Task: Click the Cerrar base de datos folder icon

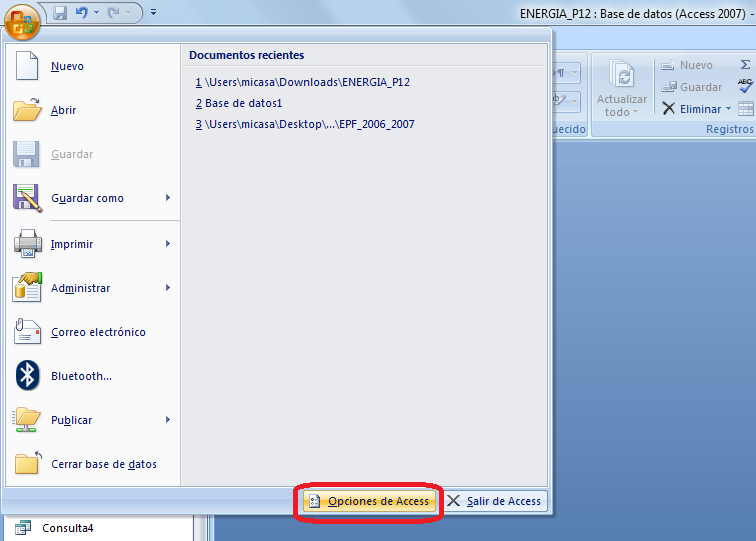Action: [x=27, y=463]
